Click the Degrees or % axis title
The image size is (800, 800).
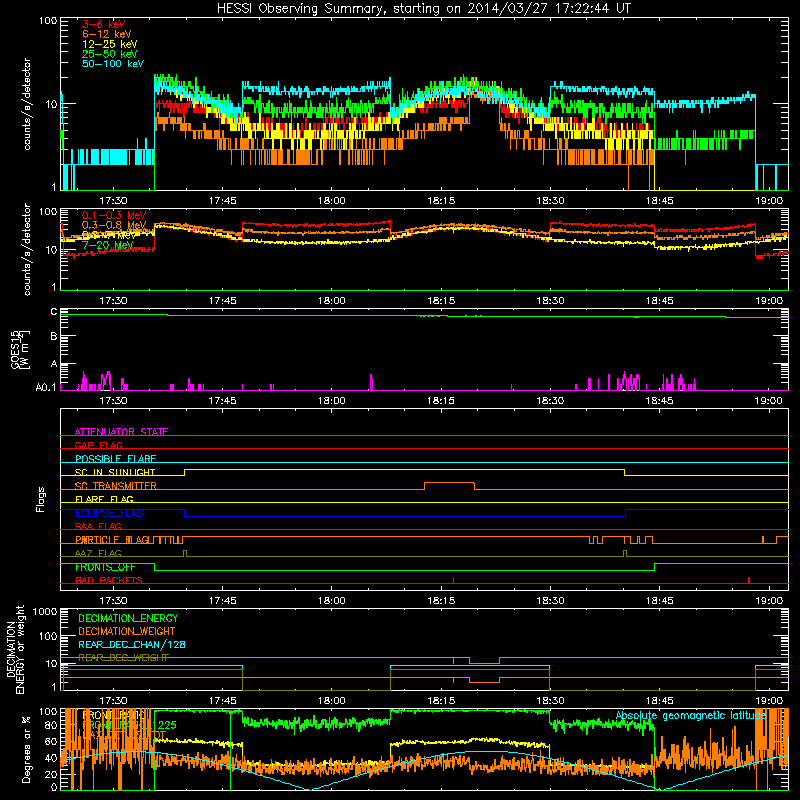click(x=26, y=749)
